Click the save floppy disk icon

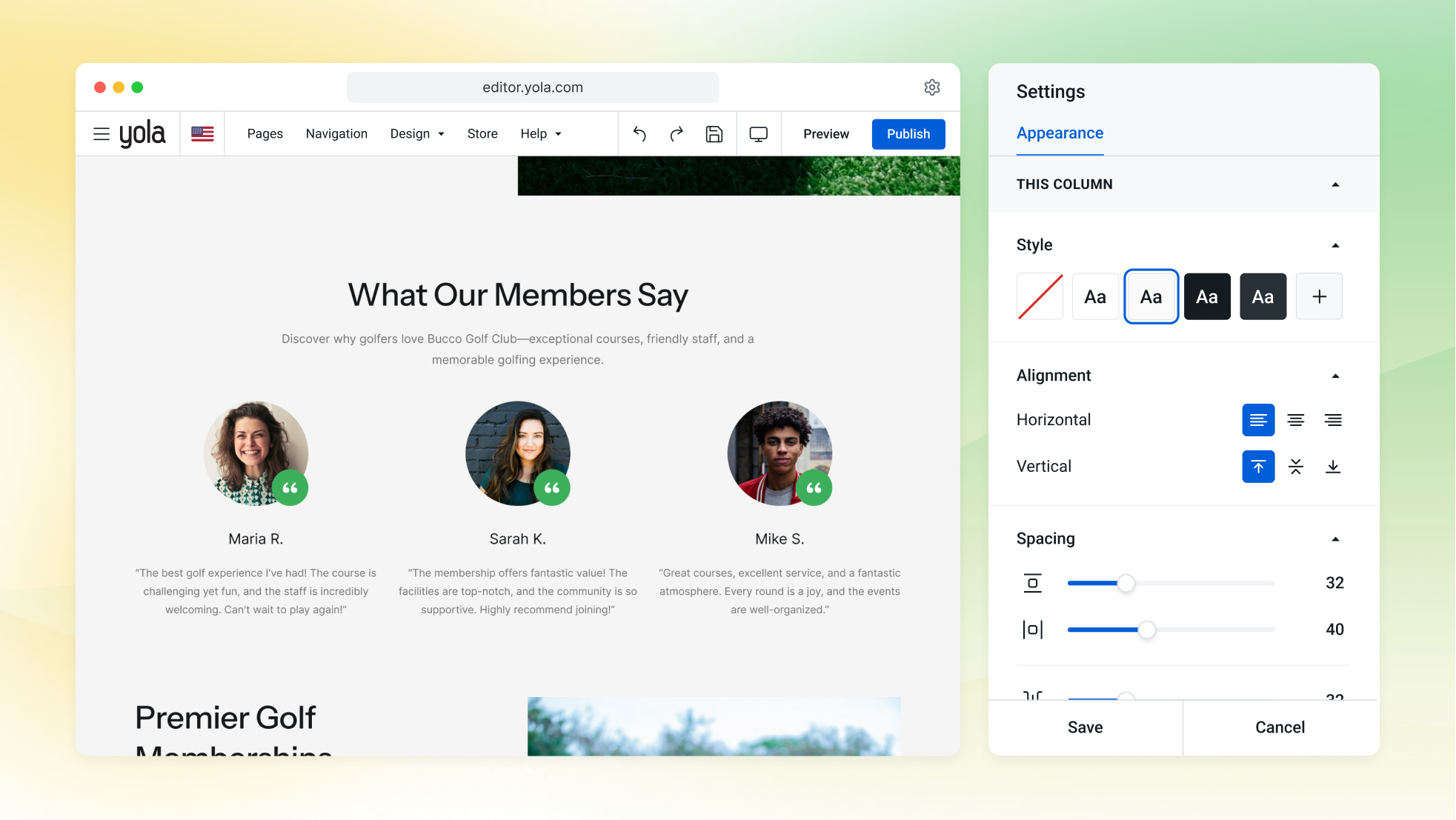click(714, 134)
